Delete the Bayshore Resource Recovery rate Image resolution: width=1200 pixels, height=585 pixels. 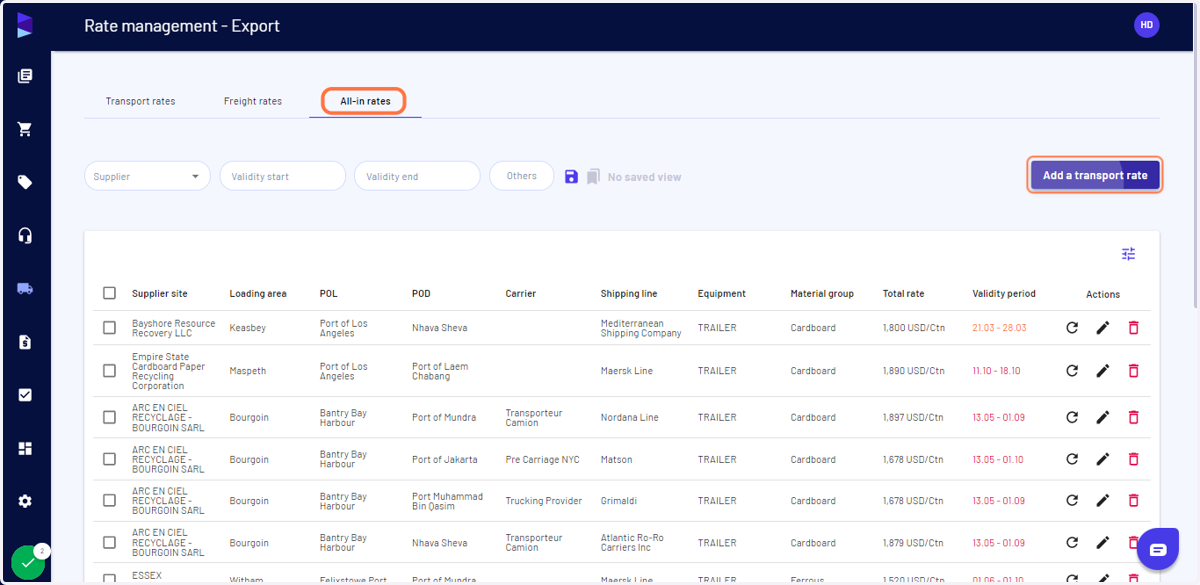coord(1133,327)
